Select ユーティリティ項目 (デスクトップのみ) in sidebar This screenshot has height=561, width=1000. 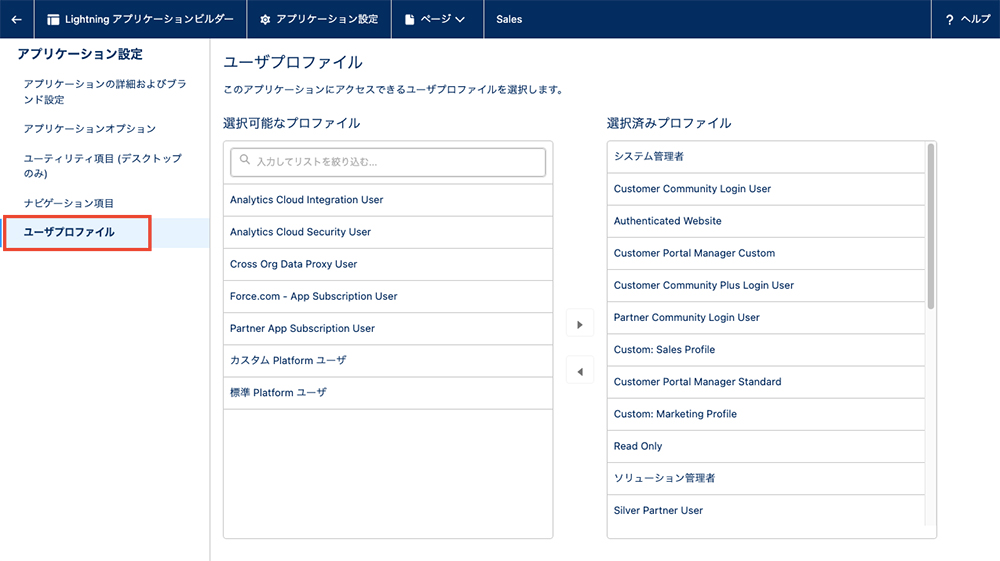103,165
